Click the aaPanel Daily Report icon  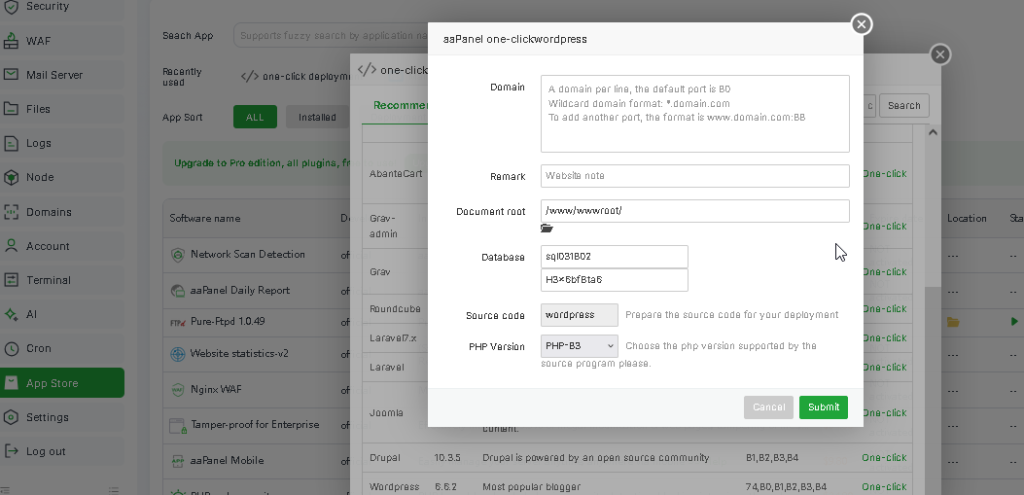(177, 291)
